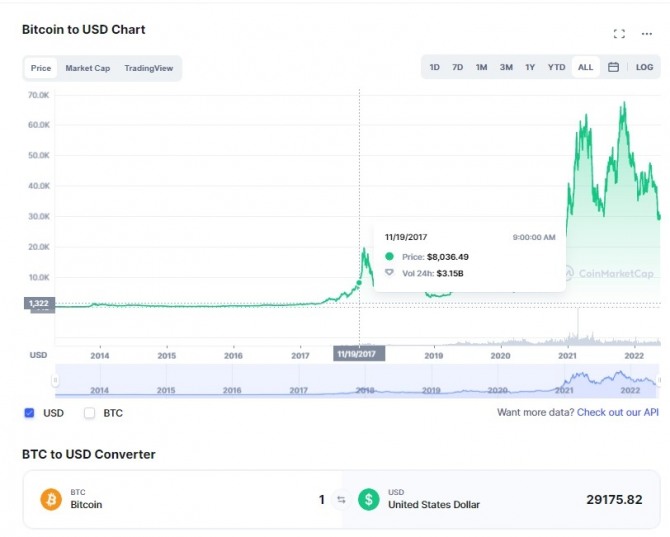Click the CoinMarketCap watermark logo
This screenshot has height=537, width=670.
(x=610, y=273)
